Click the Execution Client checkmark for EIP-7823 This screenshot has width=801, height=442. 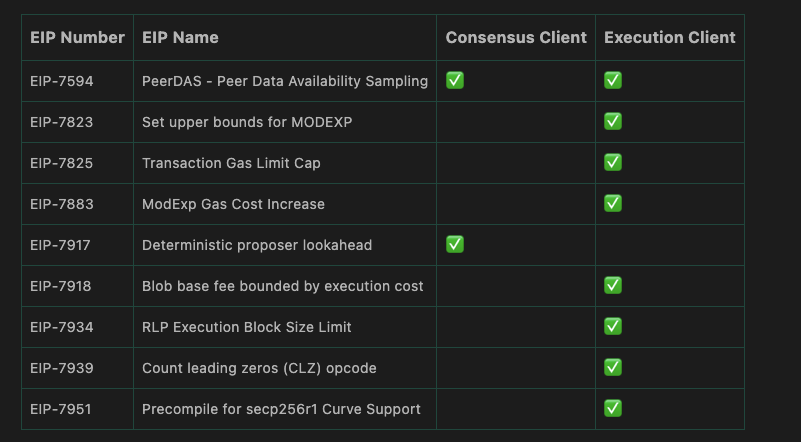click(x=613, y=121)
